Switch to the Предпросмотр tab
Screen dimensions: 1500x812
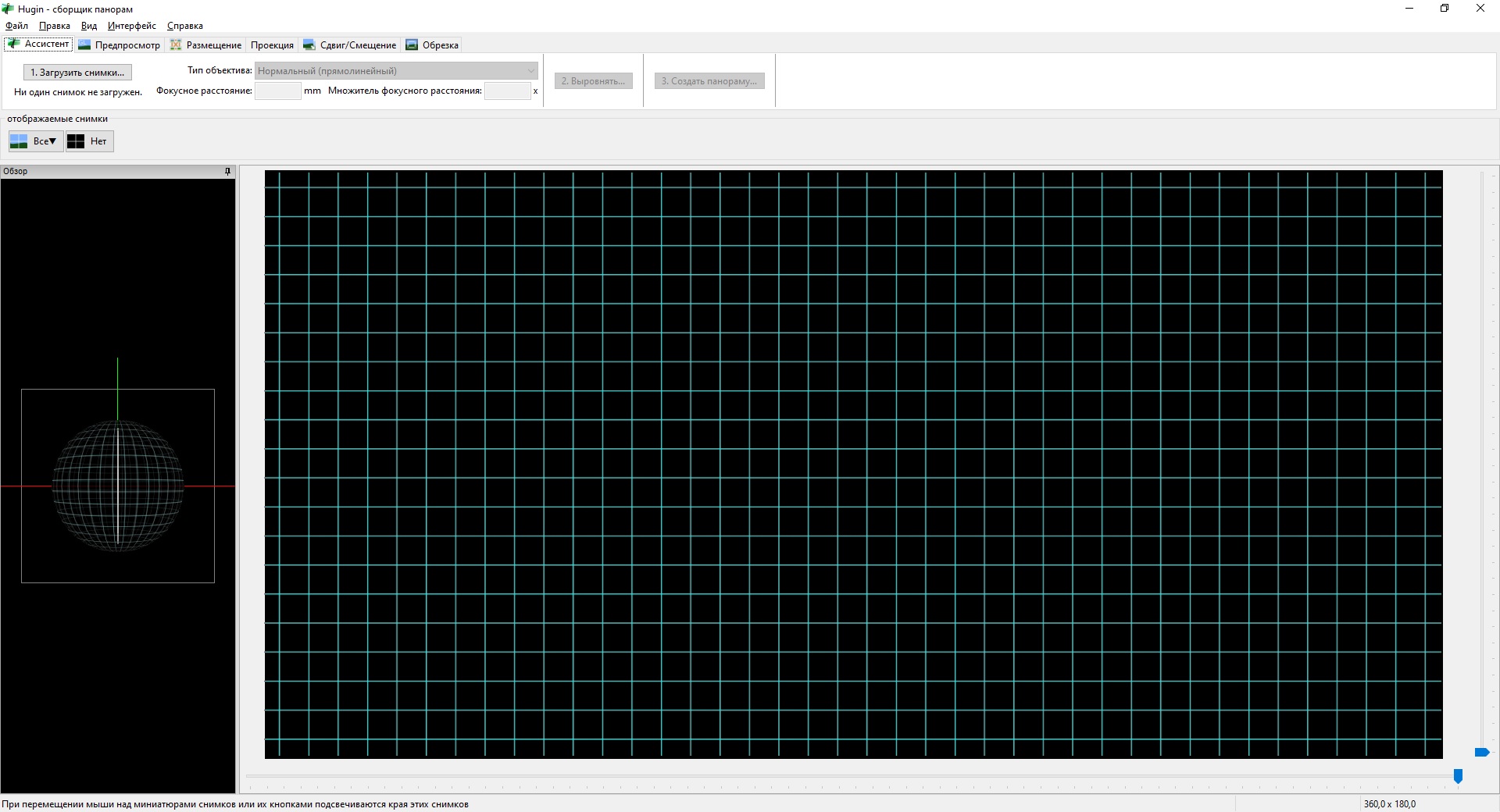pos(120,45)
